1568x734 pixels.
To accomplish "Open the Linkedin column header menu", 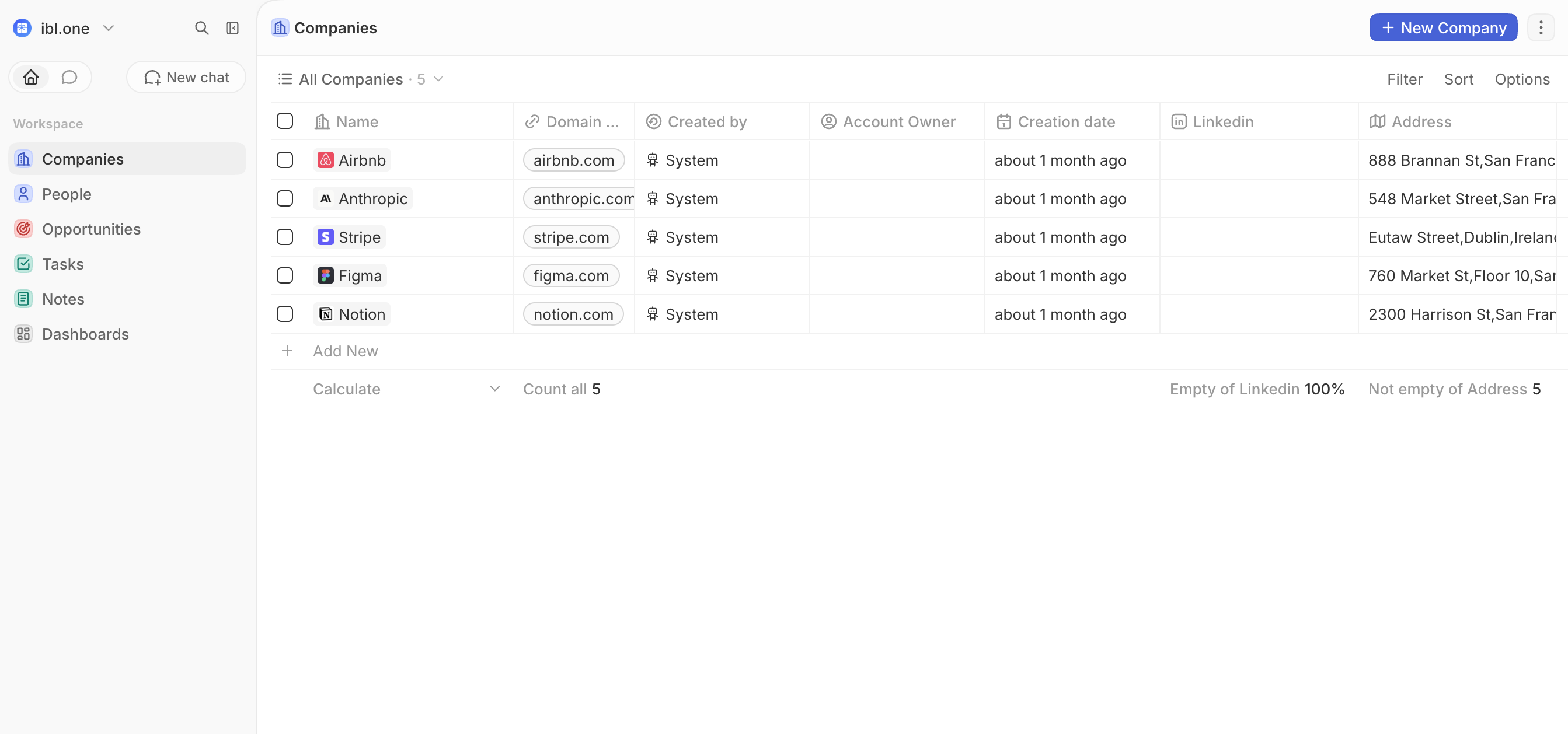I will (1259, 122).
